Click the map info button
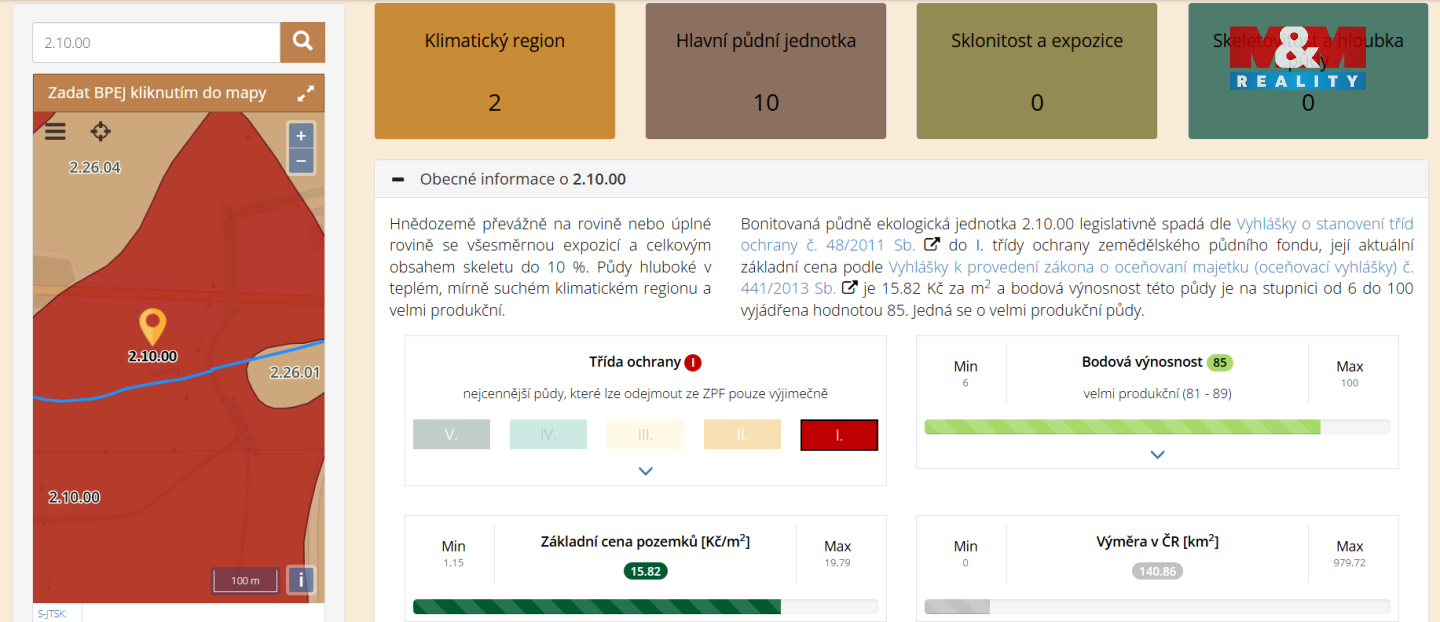 pyautogui.click(x=301, y=580)
